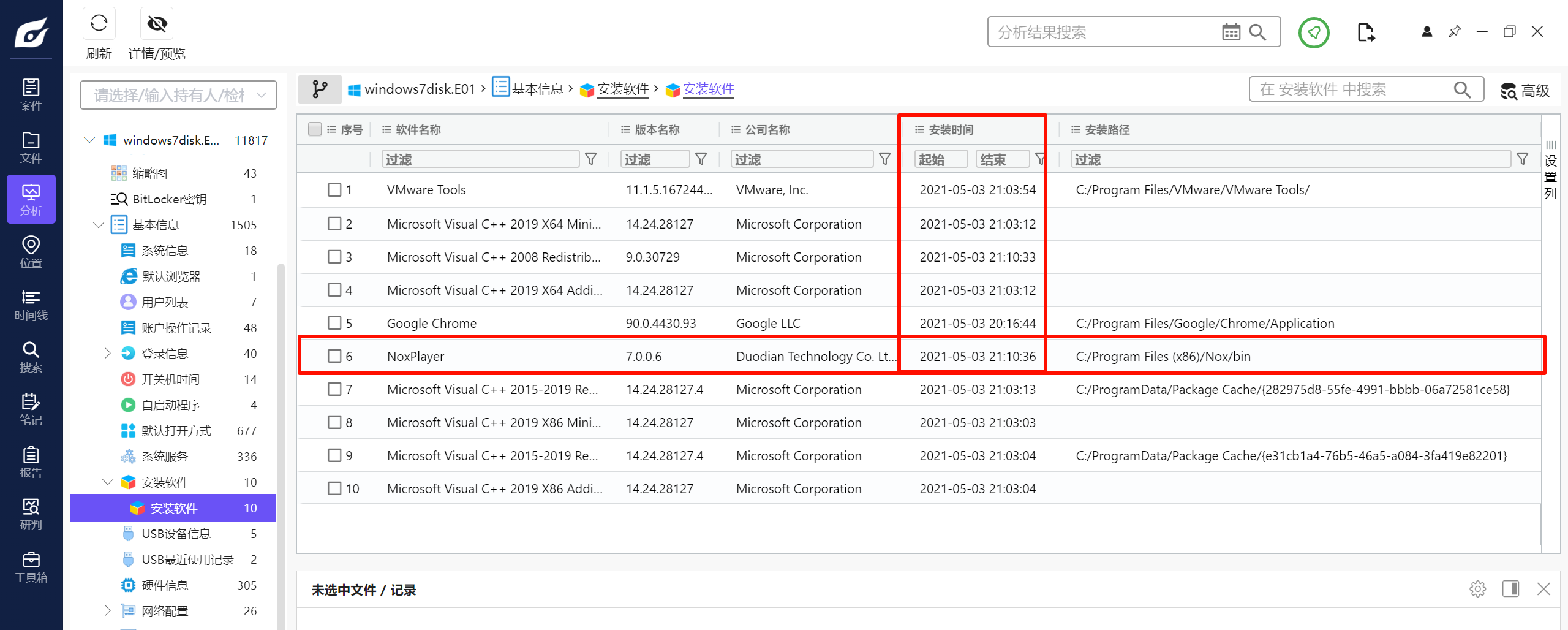Click the export document icon
The image size is (1568, 630).
(1366, 32)
